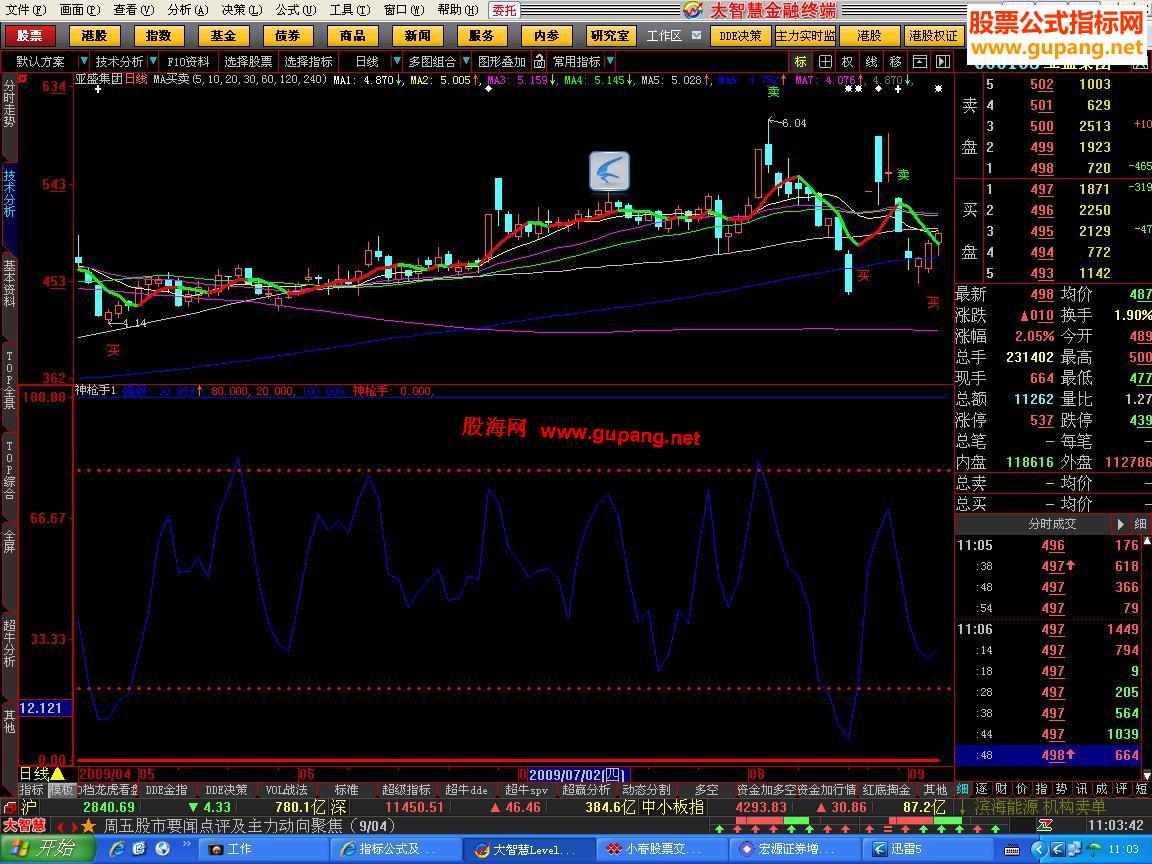
Task: Click the 标 indicator toggle icon
Action: 801,62
